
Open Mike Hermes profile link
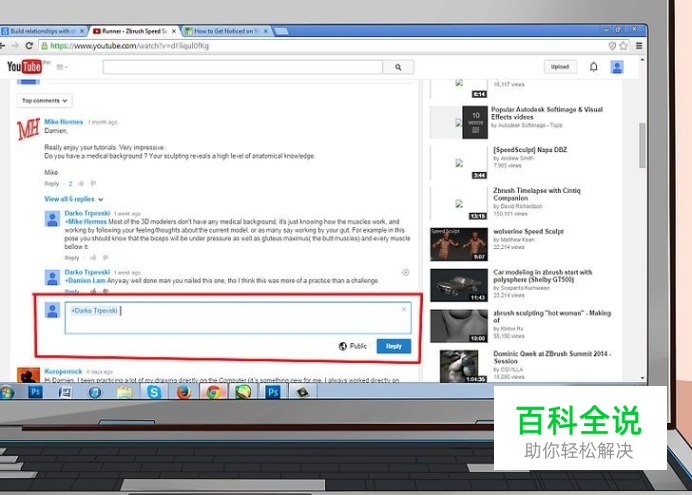coord(64,122)
